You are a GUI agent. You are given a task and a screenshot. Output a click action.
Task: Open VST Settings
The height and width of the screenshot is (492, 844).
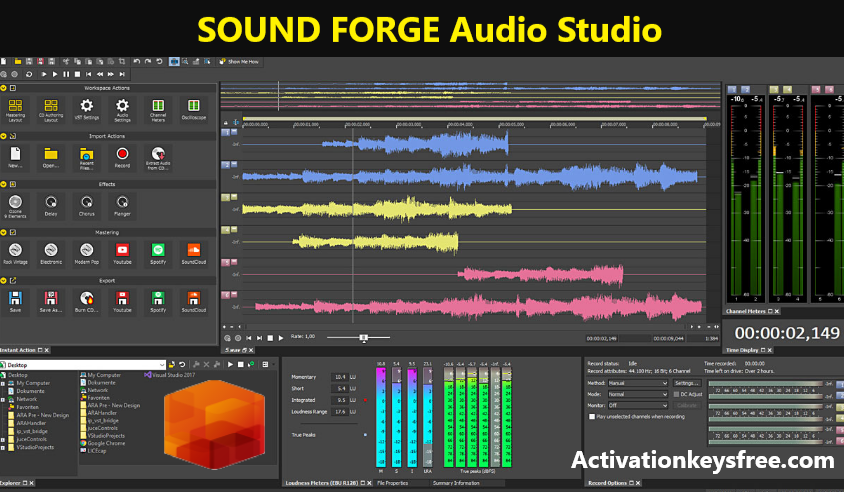(86, 110)
